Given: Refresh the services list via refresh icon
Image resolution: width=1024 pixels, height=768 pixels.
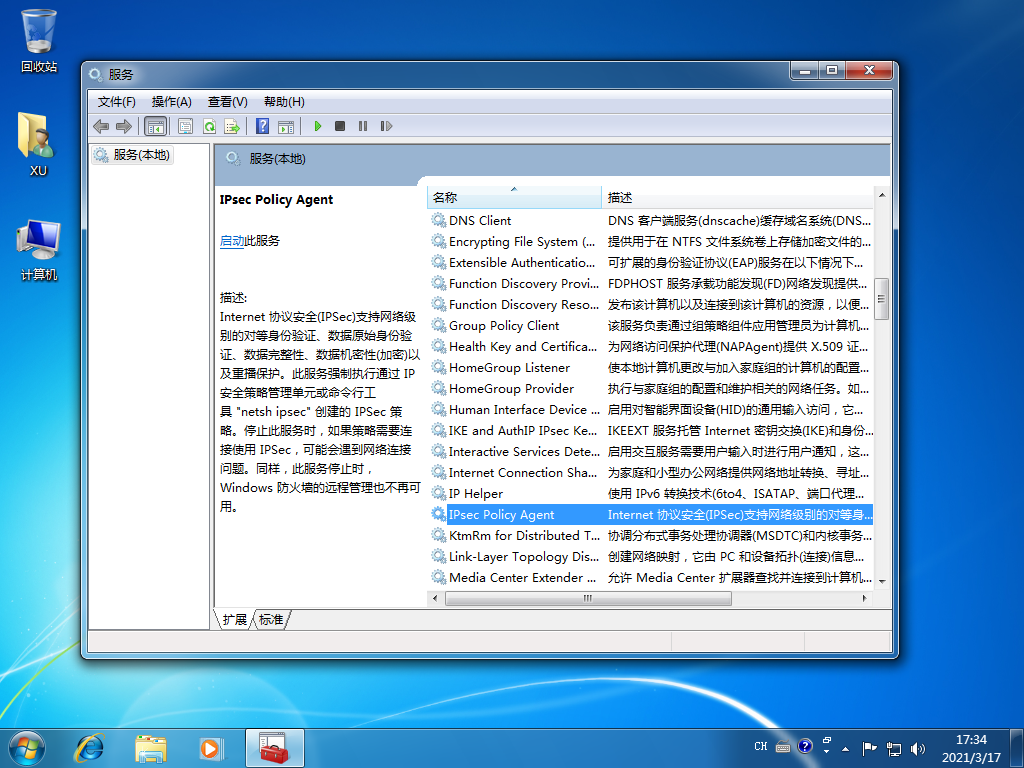Looking at the screenshot, I should click(209, 126).
